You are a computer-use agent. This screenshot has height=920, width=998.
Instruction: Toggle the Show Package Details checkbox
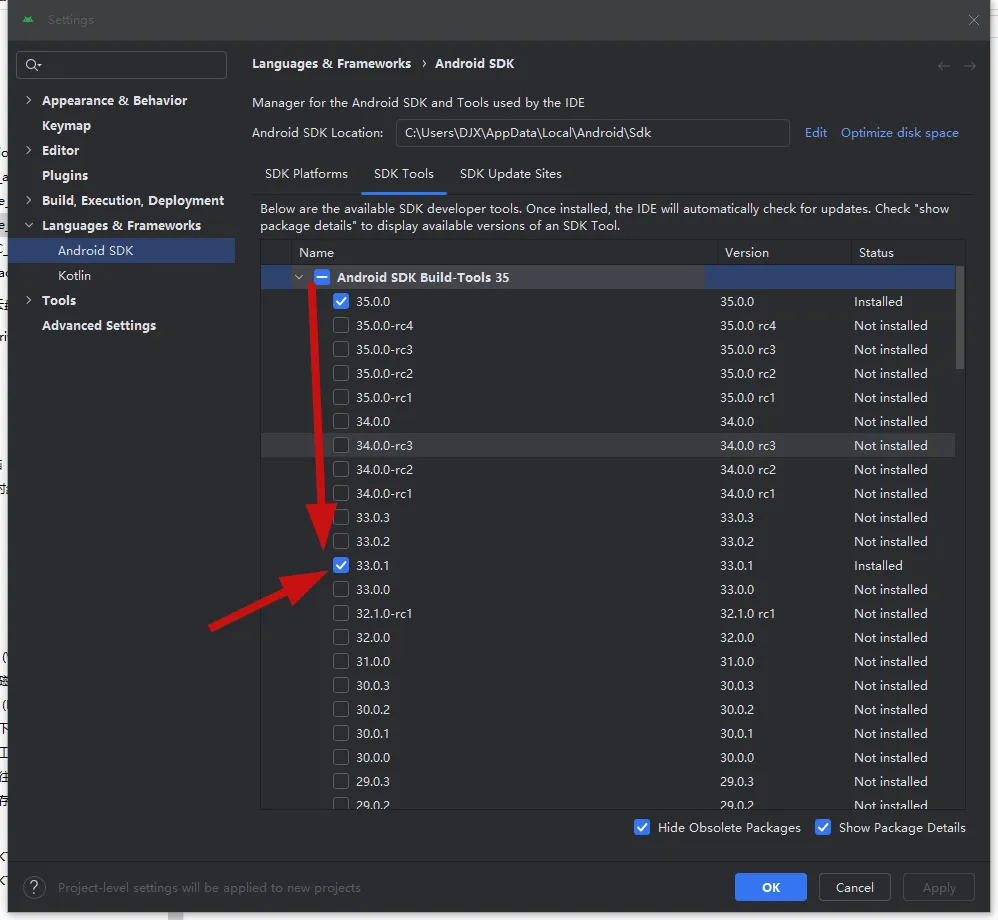(823, 827)
